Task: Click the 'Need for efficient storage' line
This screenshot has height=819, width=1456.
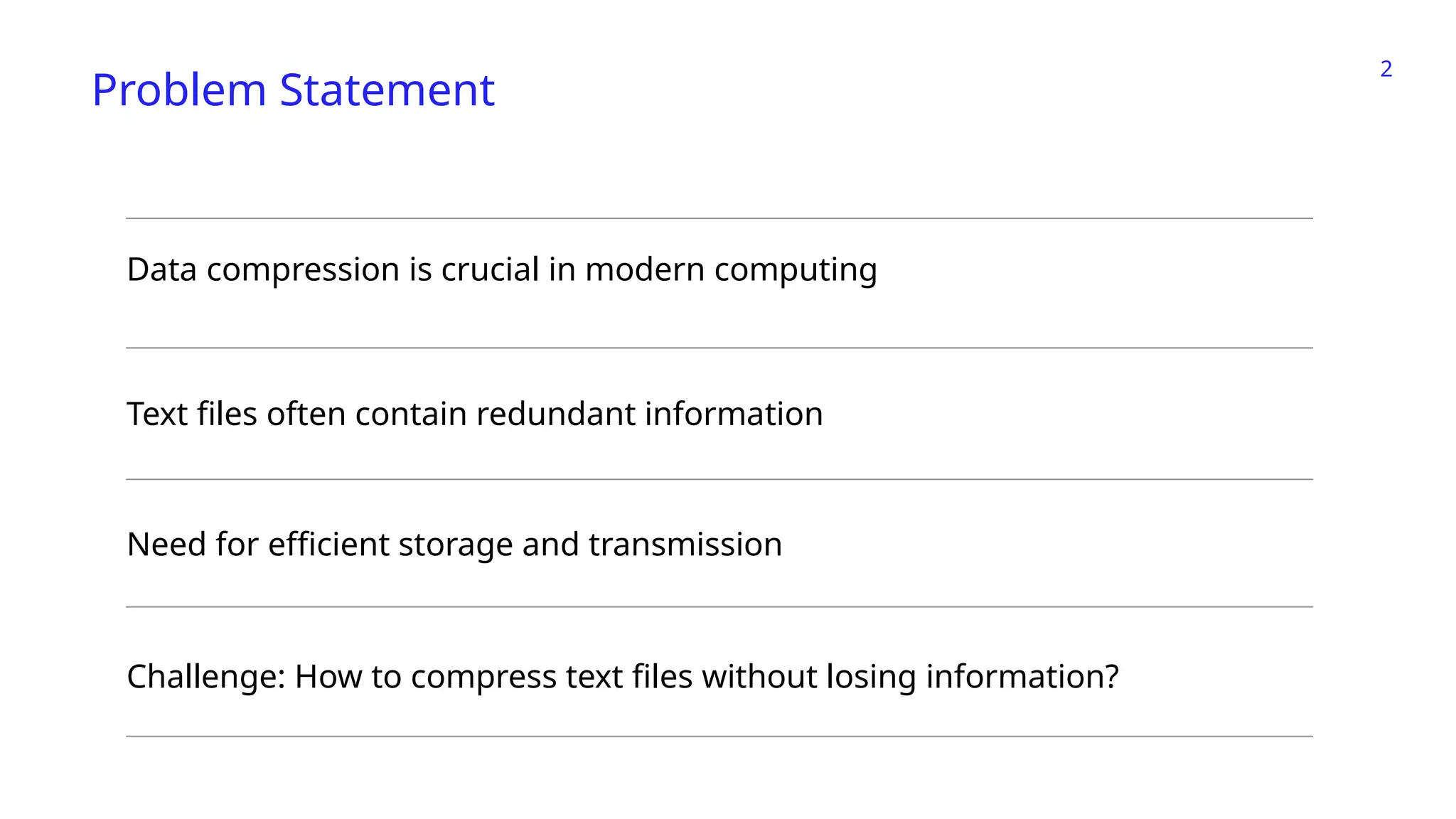Action: tap(454, 545)
